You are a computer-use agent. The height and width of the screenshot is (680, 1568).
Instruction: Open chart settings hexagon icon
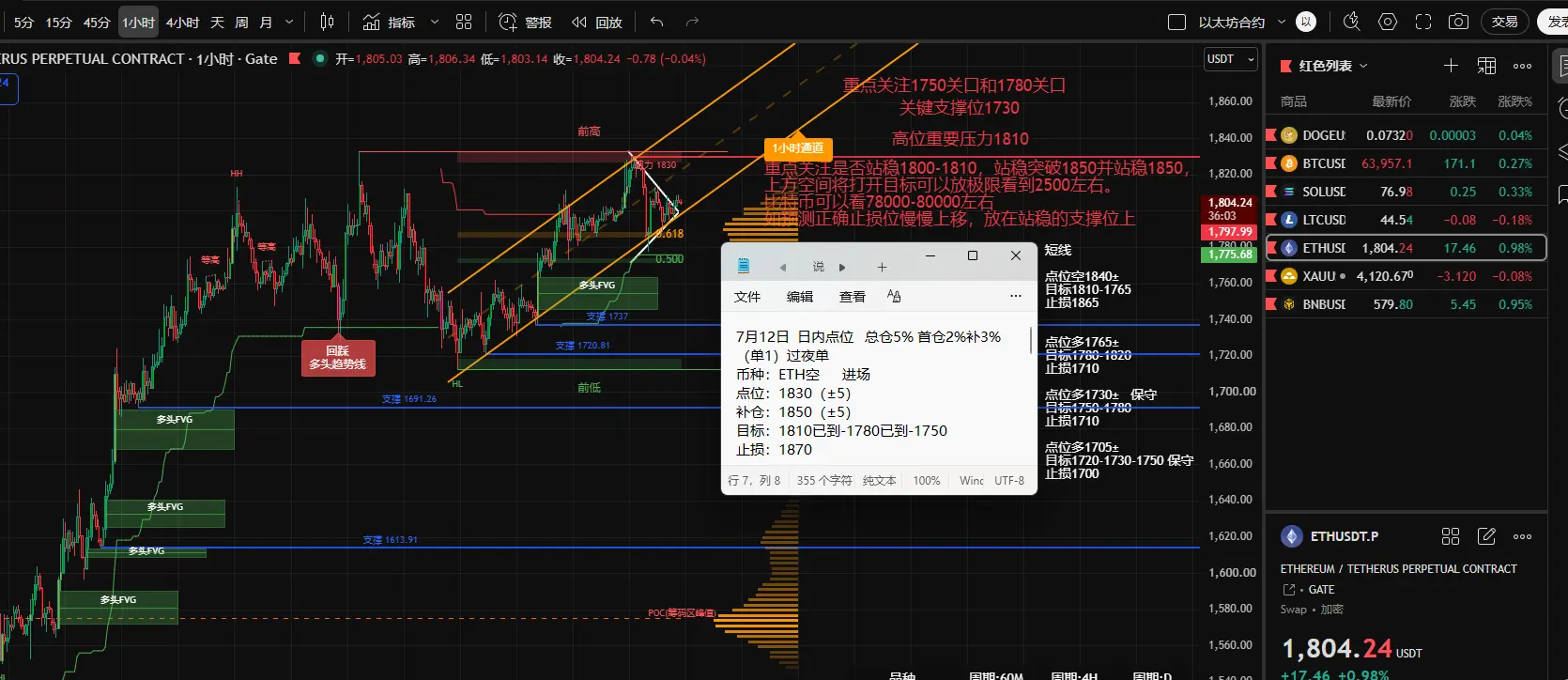[x=1388, y=22]
